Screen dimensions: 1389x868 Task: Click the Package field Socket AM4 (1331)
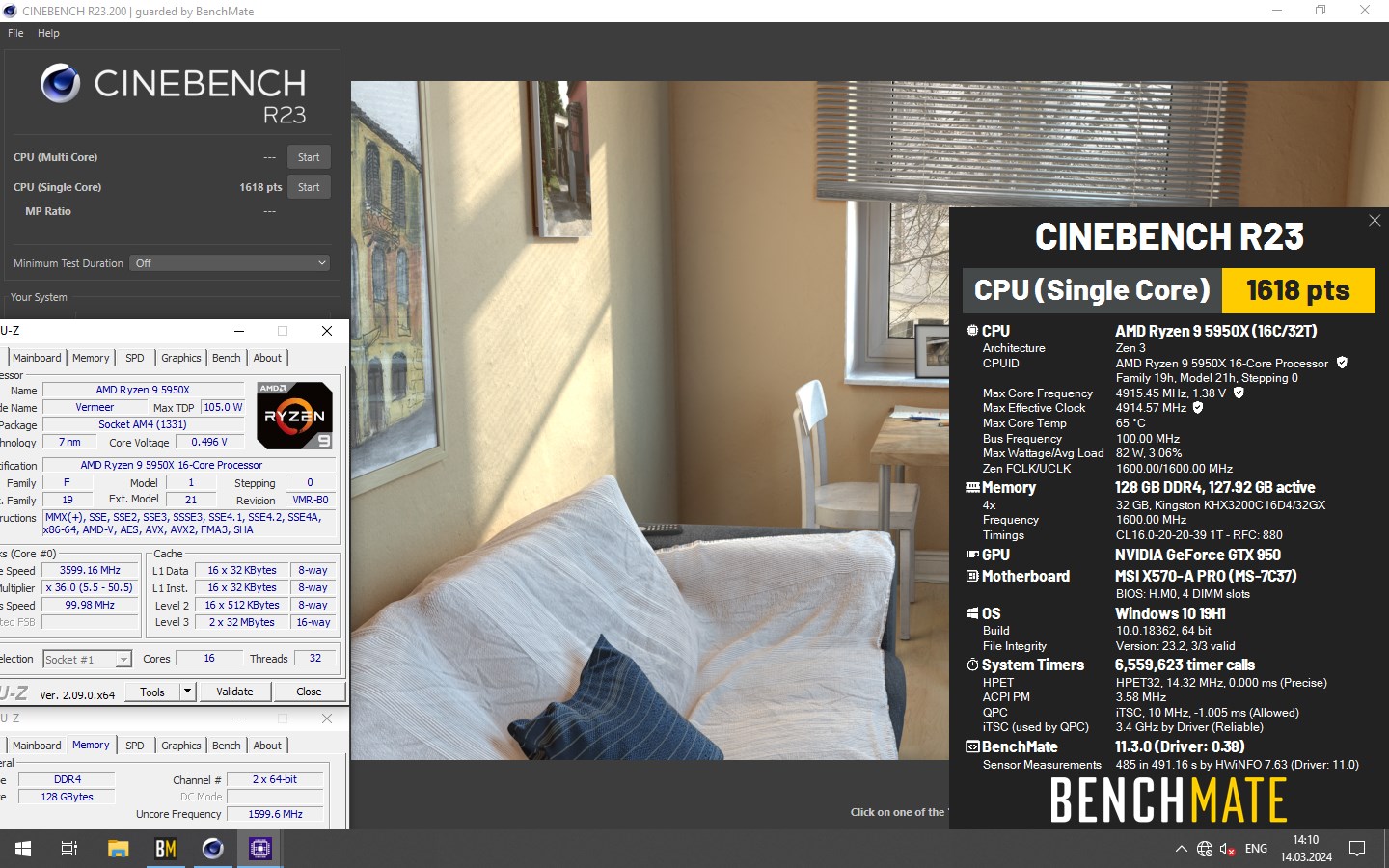[143, 424]
